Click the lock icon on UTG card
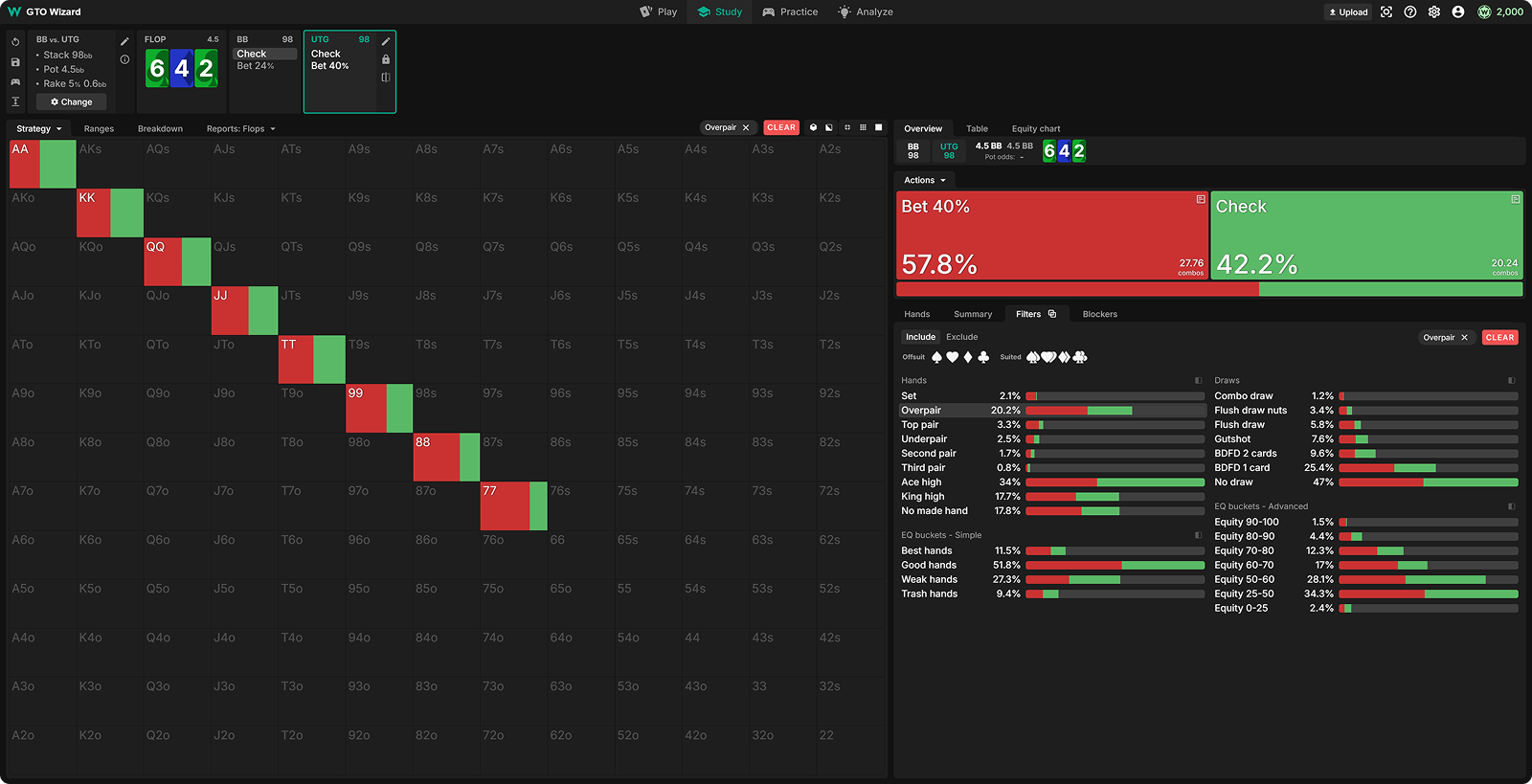 (x=386, y=59)
